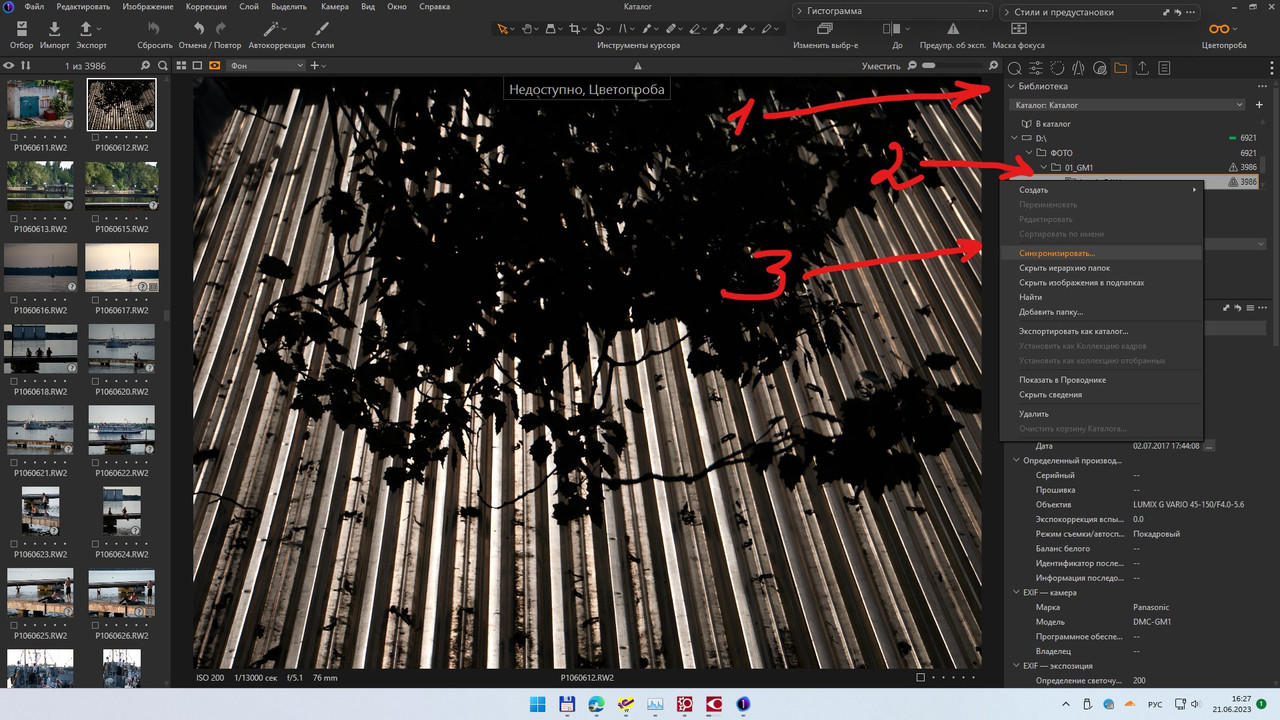1280x720 pixels.
Task: Select thumbnail P1060611.RW2
Action: (40, 104)
